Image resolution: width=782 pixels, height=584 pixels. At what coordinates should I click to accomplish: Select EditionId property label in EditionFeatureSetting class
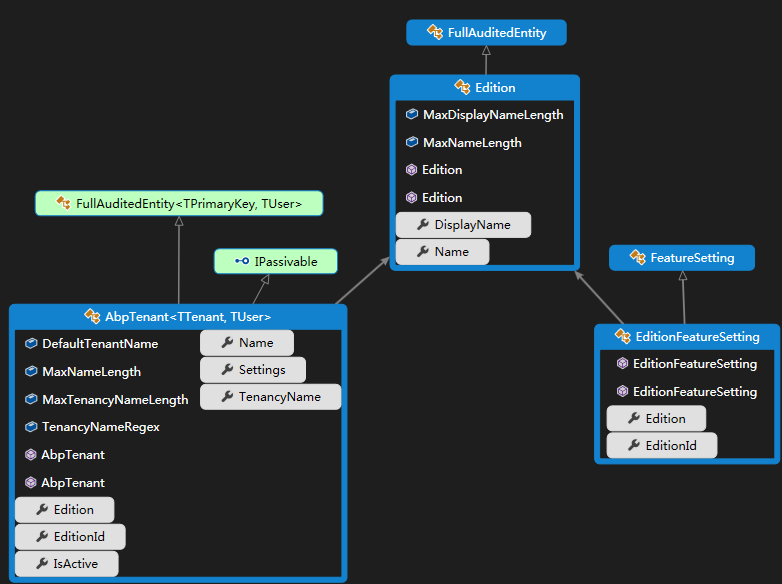pyautogui.click(x=671, y=446)
